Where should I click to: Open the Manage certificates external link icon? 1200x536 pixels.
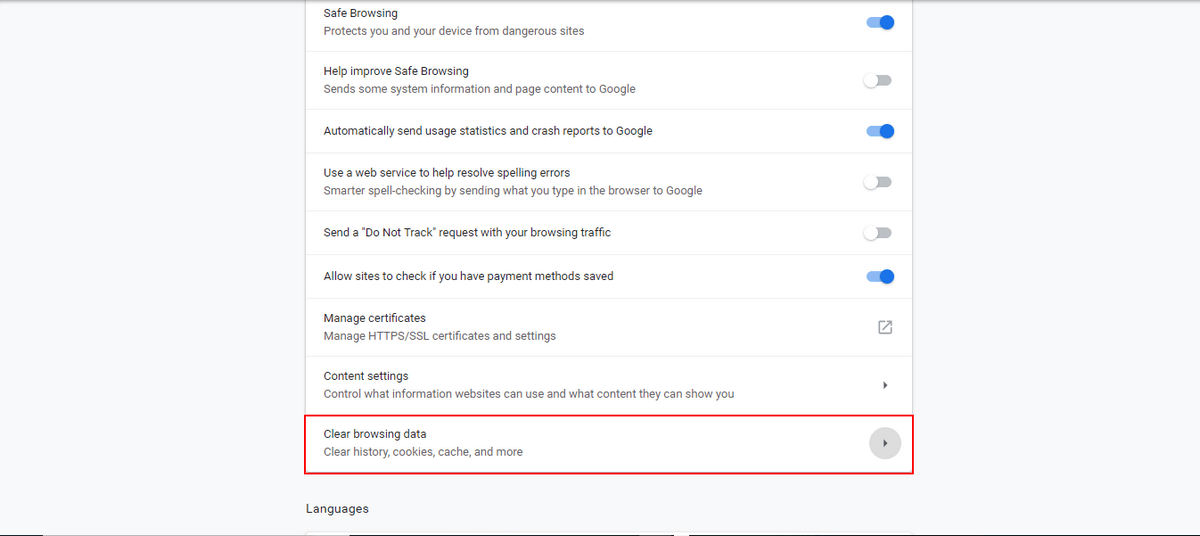tap(885, 327)
